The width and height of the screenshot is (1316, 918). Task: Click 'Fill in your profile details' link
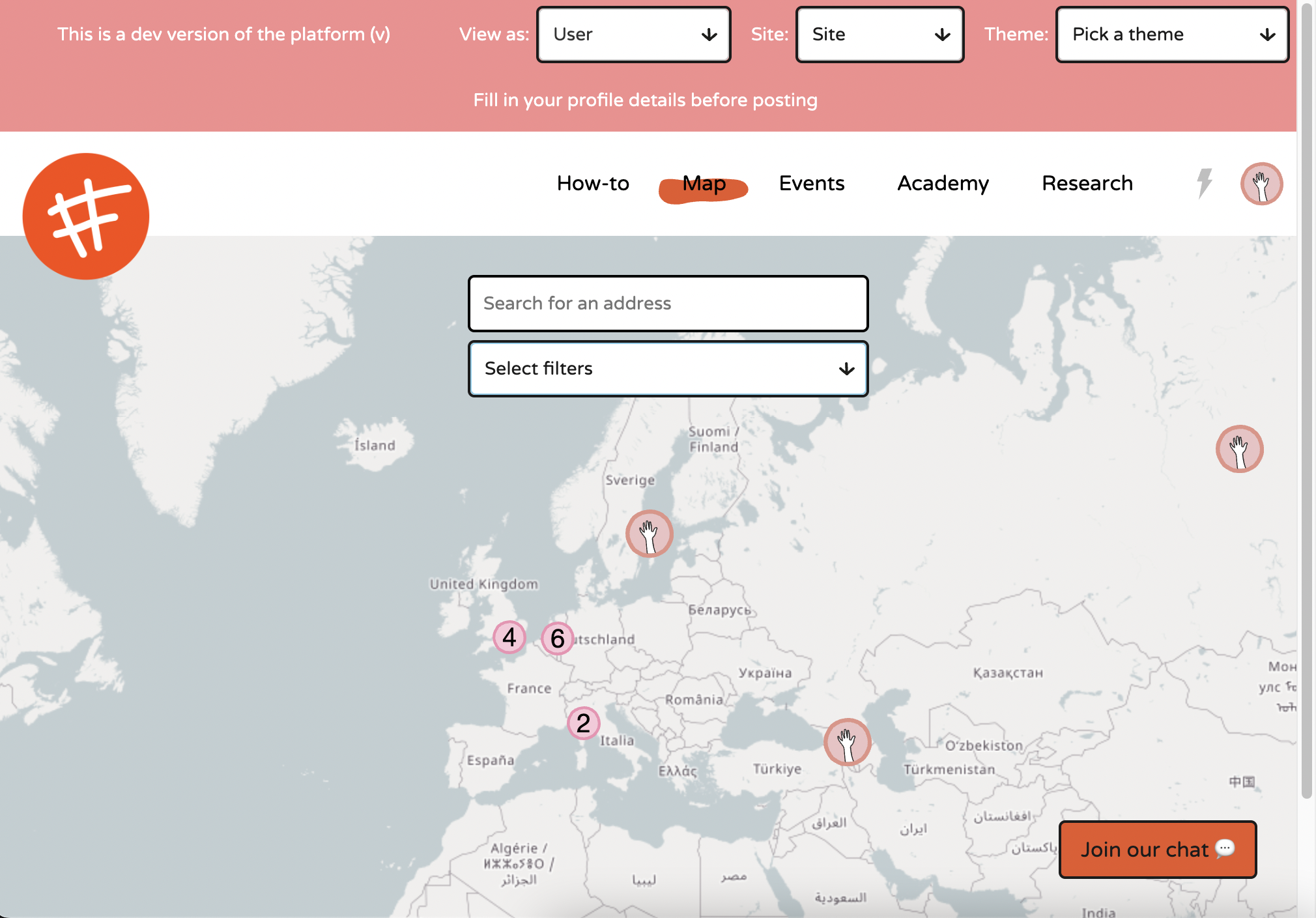[x=645, y=100]
